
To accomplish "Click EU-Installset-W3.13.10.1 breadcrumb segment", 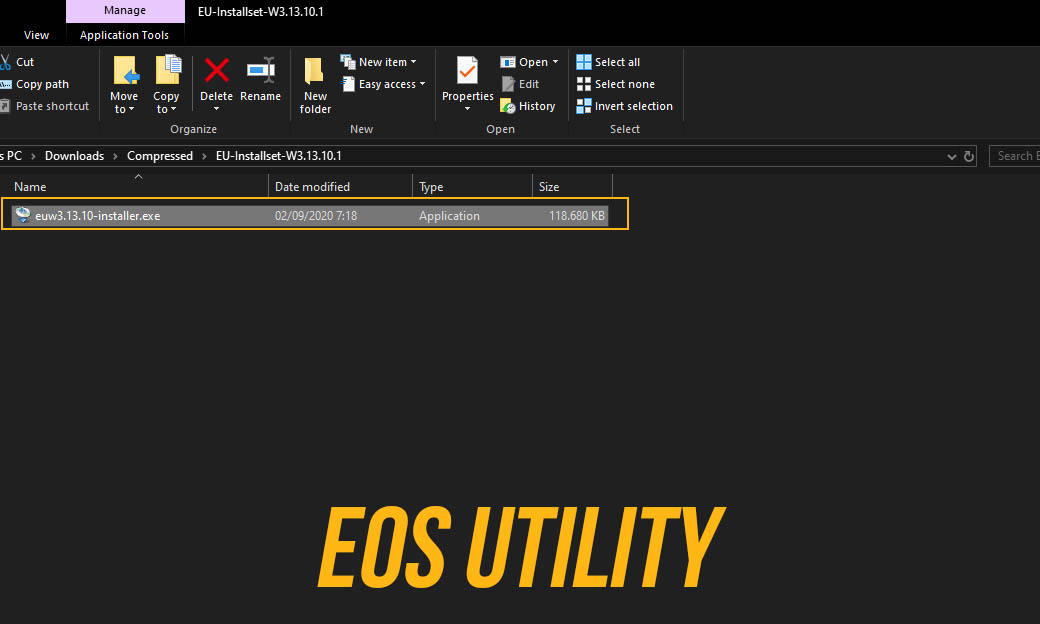I will [279, 156].
